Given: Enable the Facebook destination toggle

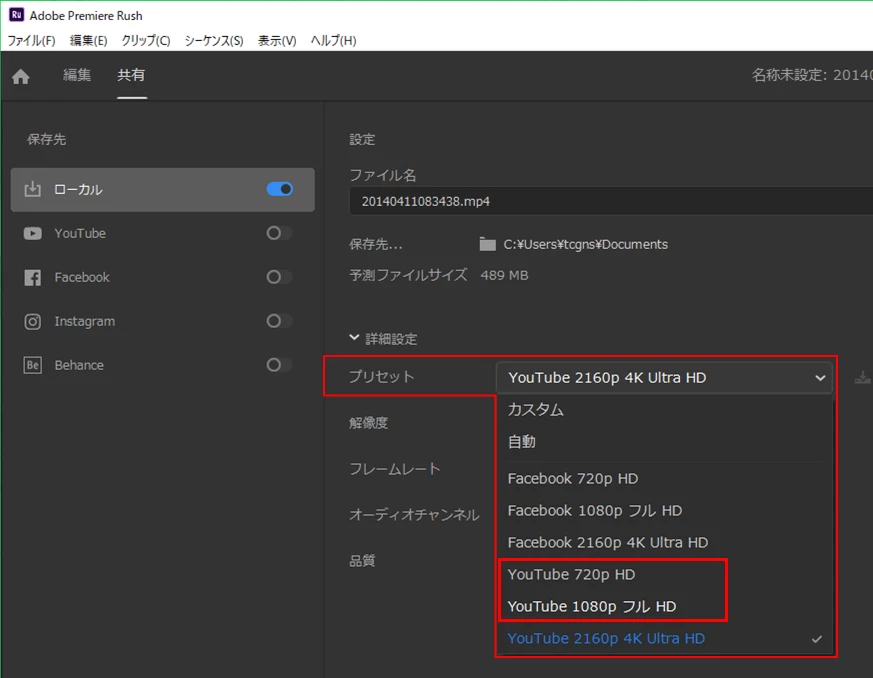Looking at the screenshot, I should pyautogui.click(x=279, y=277).
